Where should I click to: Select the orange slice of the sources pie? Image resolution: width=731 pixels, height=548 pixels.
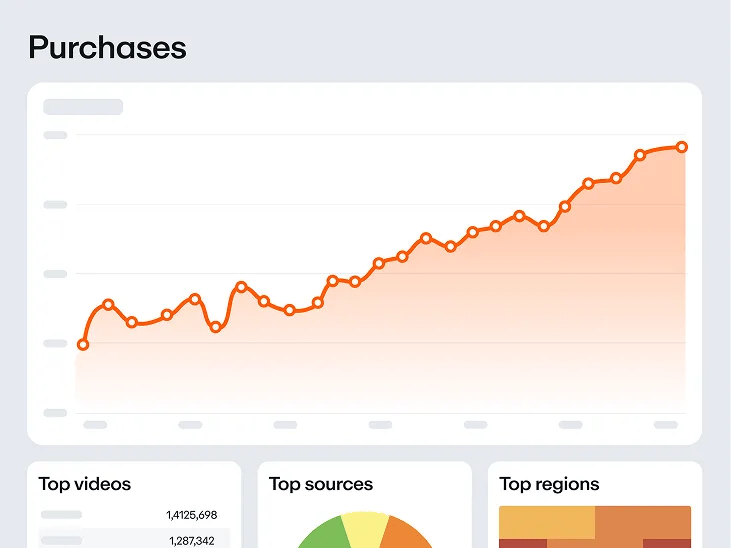click(408, 535)
